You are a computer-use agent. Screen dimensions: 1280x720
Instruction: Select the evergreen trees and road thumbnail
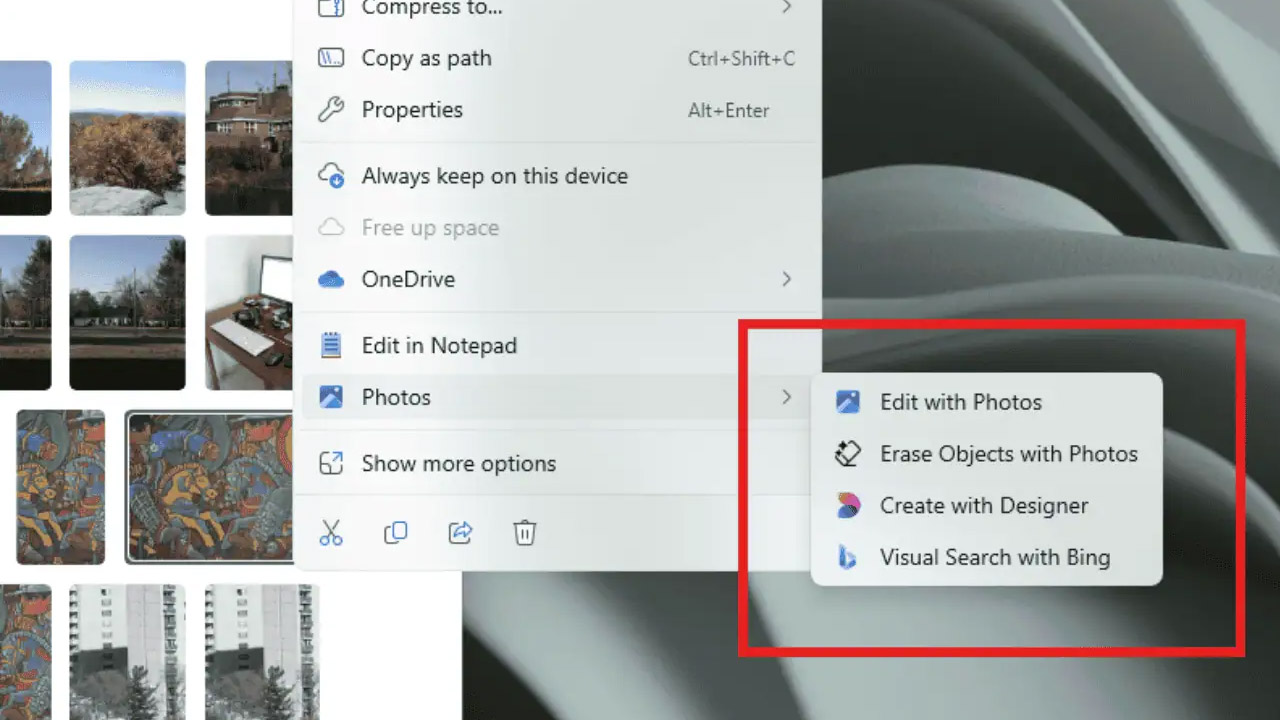tap(127, 312)
